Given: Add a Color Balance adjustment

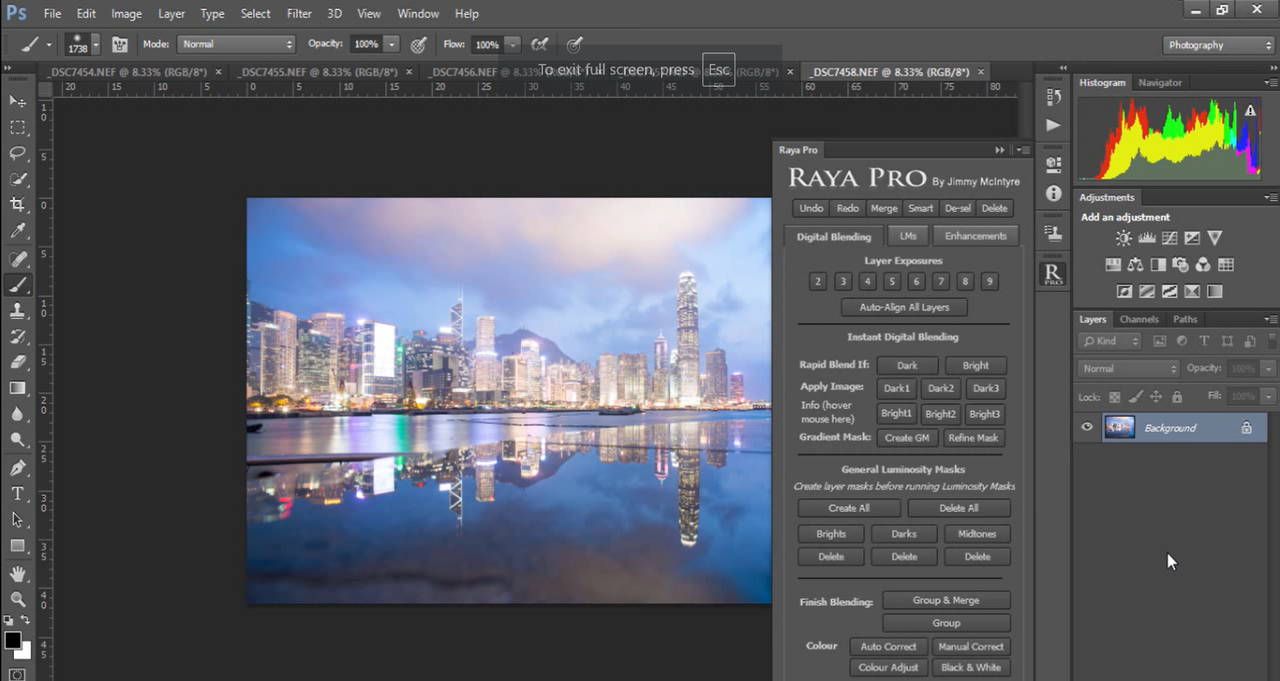Looking at the screenshot, I should point(1135,265).
